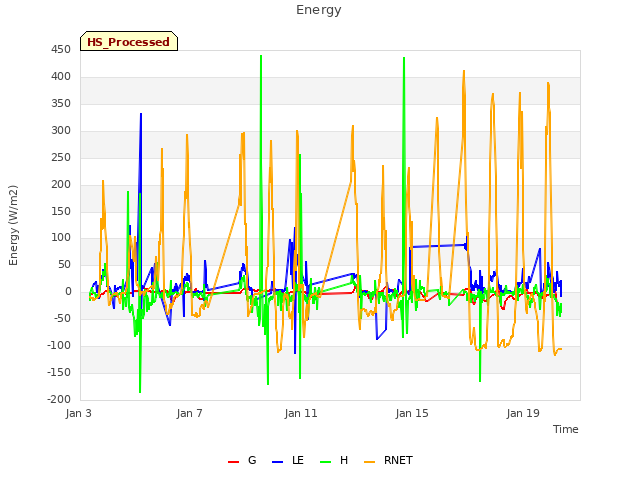The width and height of the screenshot is (640, 480).
Task: Click the 300 y-axis tick label
Action: click(61, 131)
